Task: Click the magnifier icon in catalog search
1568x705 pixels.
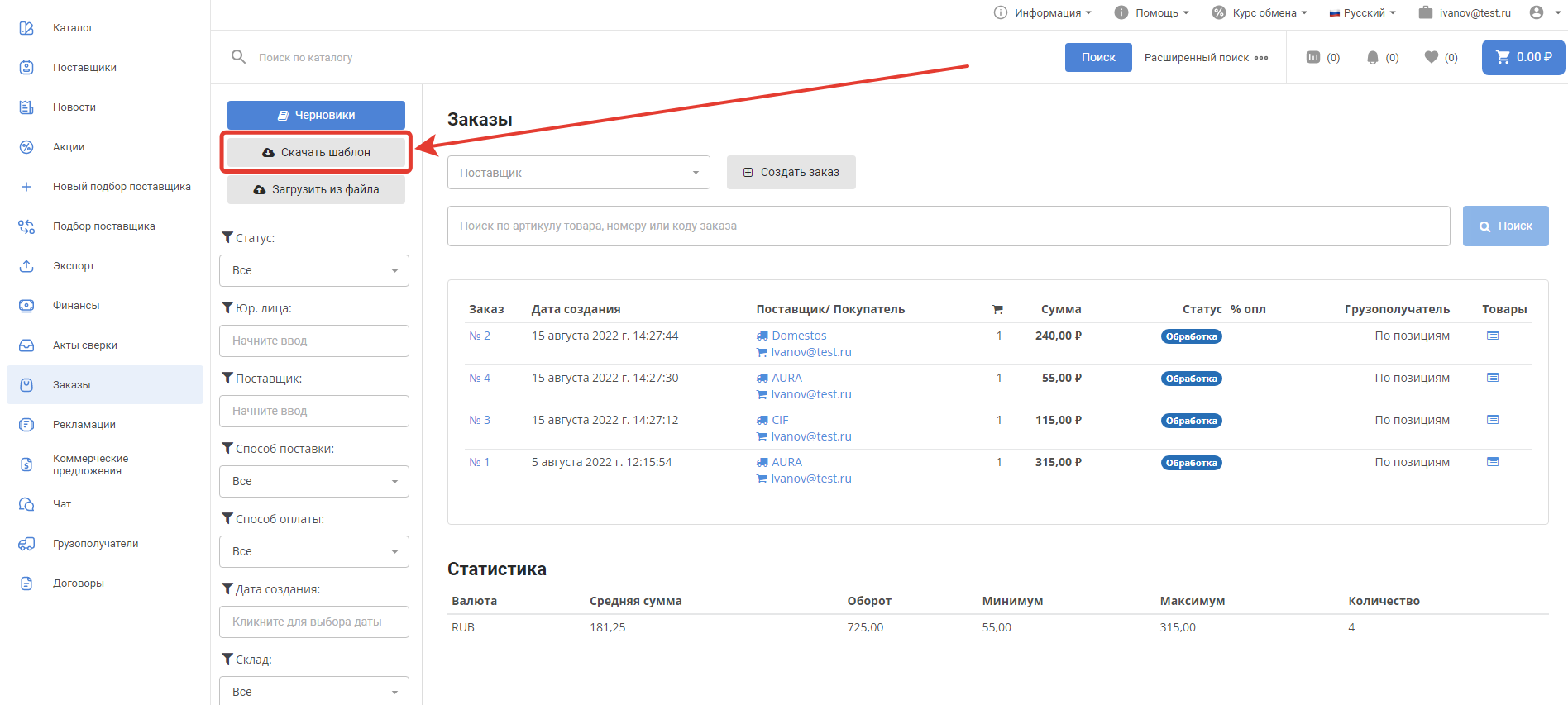Action: point(238,57)
